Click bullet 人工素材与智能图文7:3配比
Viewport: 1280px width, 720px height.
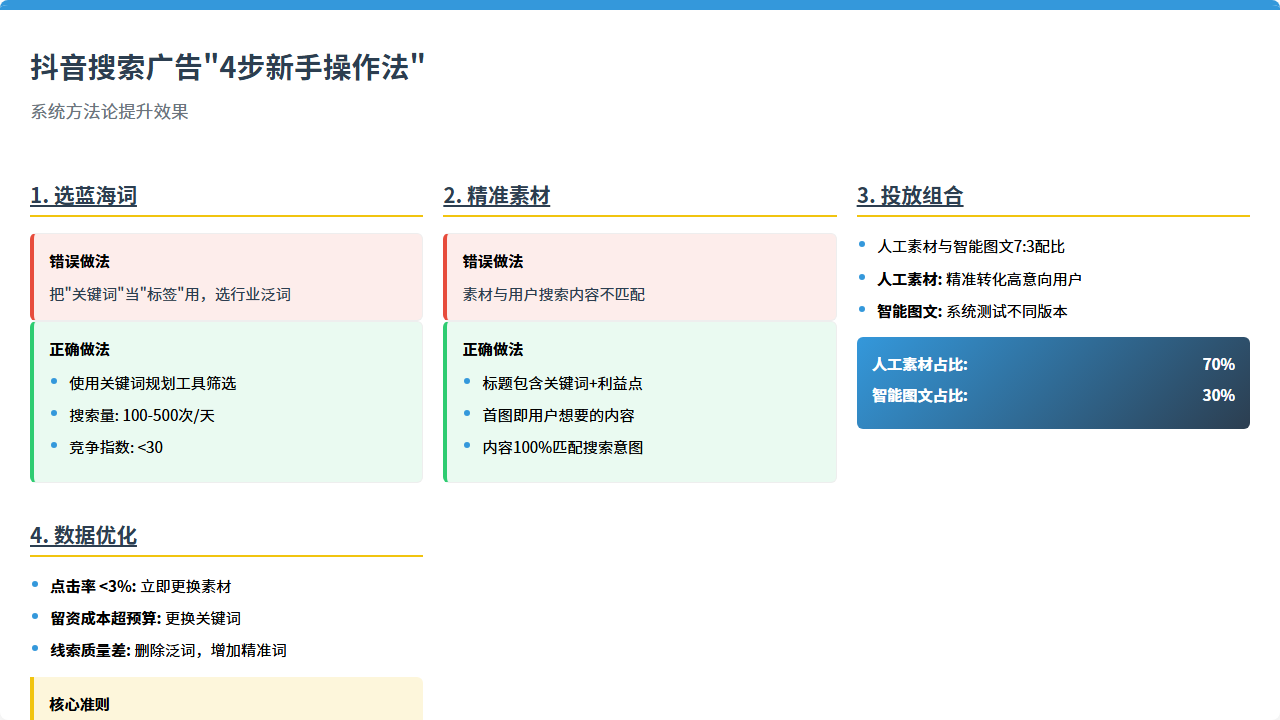(971, 246)
